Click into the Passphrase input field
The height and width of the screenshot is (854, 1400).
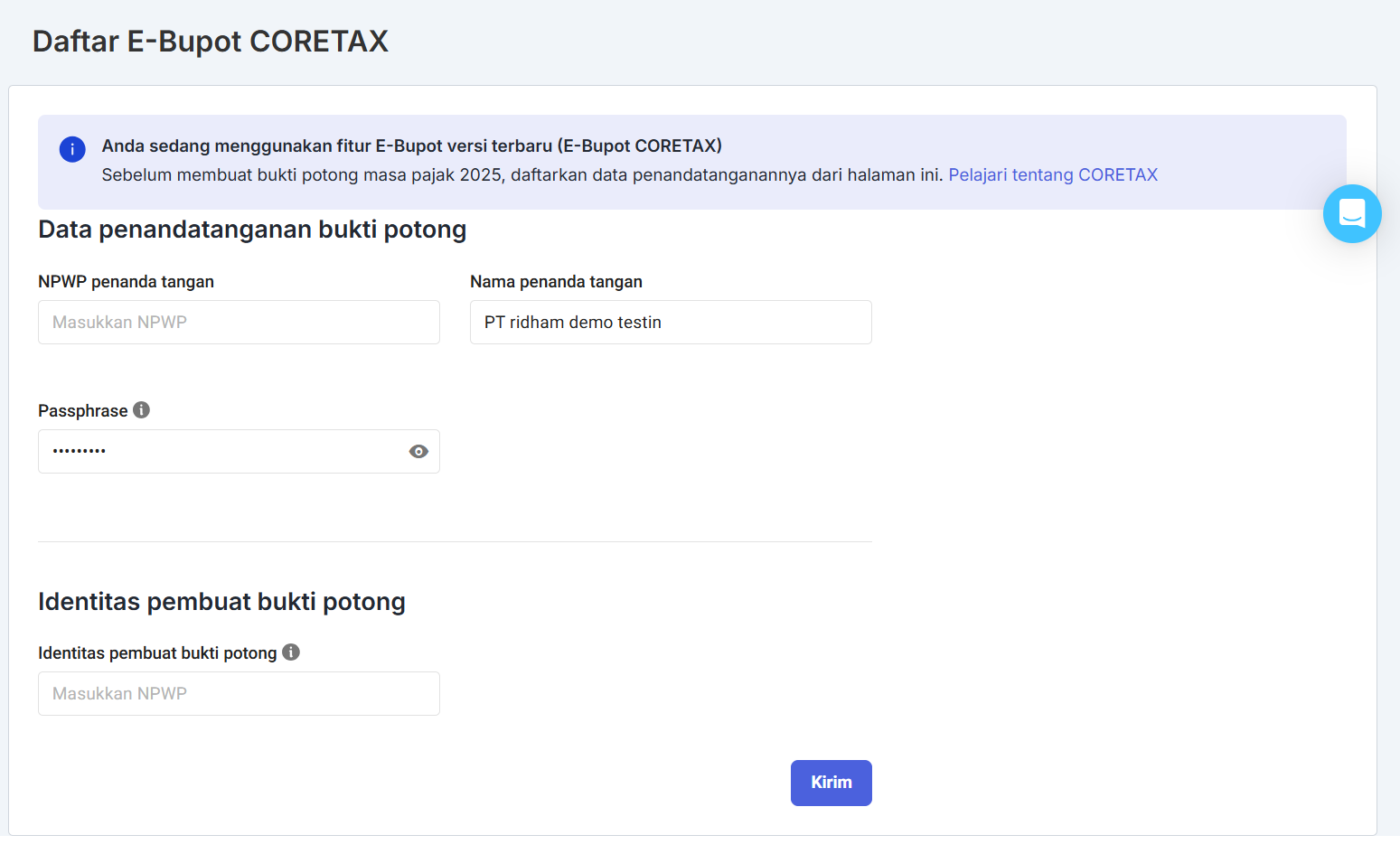tap(239, 451)
